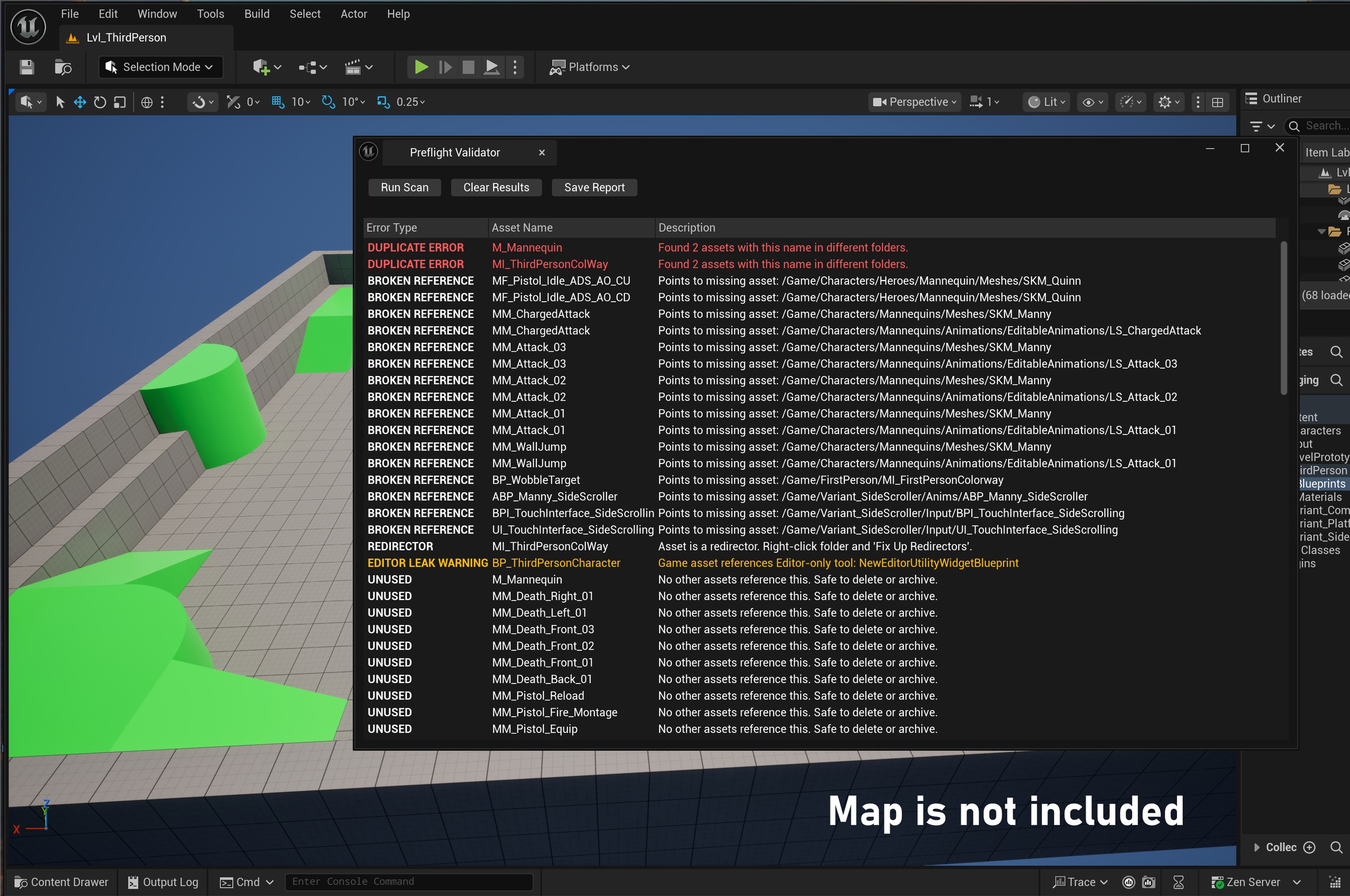
Task: Open the Platforms dropdown
Action: (590, 68)
